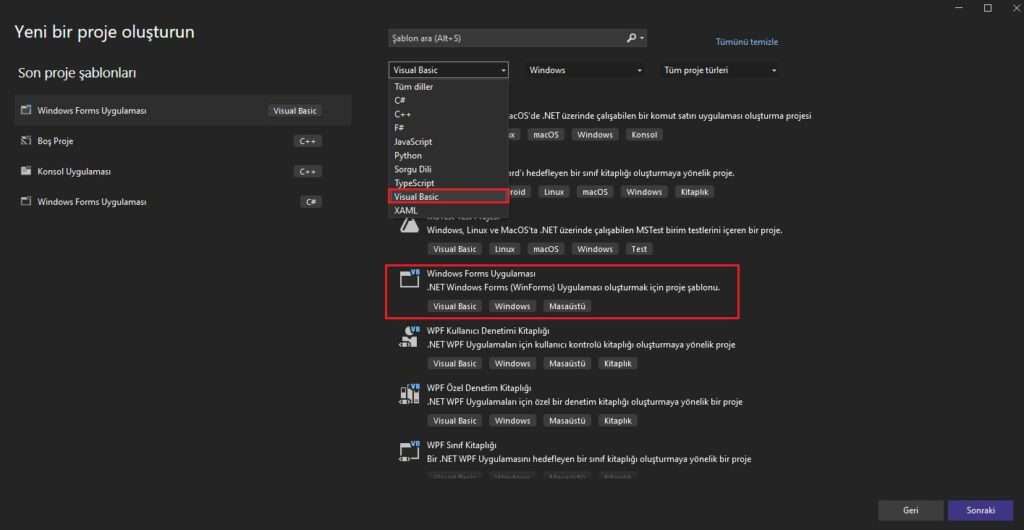Focus the Şablon ara search field
Viewport: 1024px width, 530px height.
point(505,38)
